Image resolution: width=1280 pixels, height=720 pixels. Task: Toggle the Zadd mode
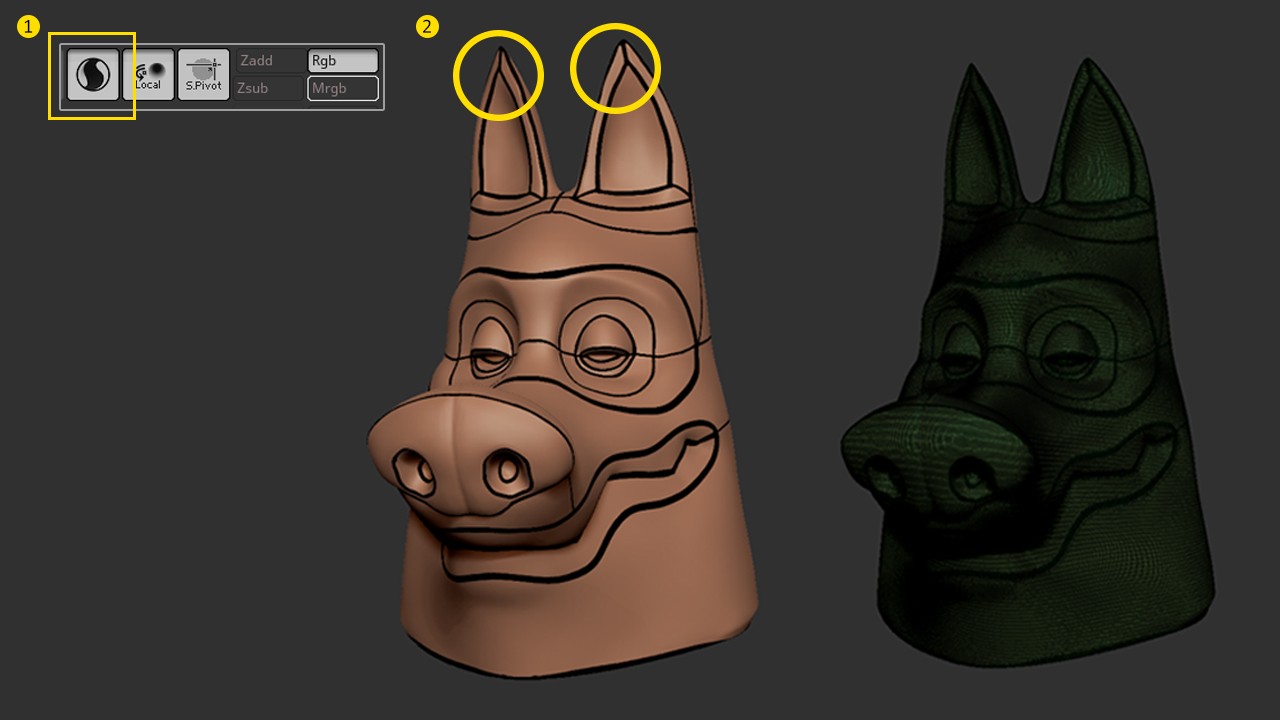click(x=269, y=61)
